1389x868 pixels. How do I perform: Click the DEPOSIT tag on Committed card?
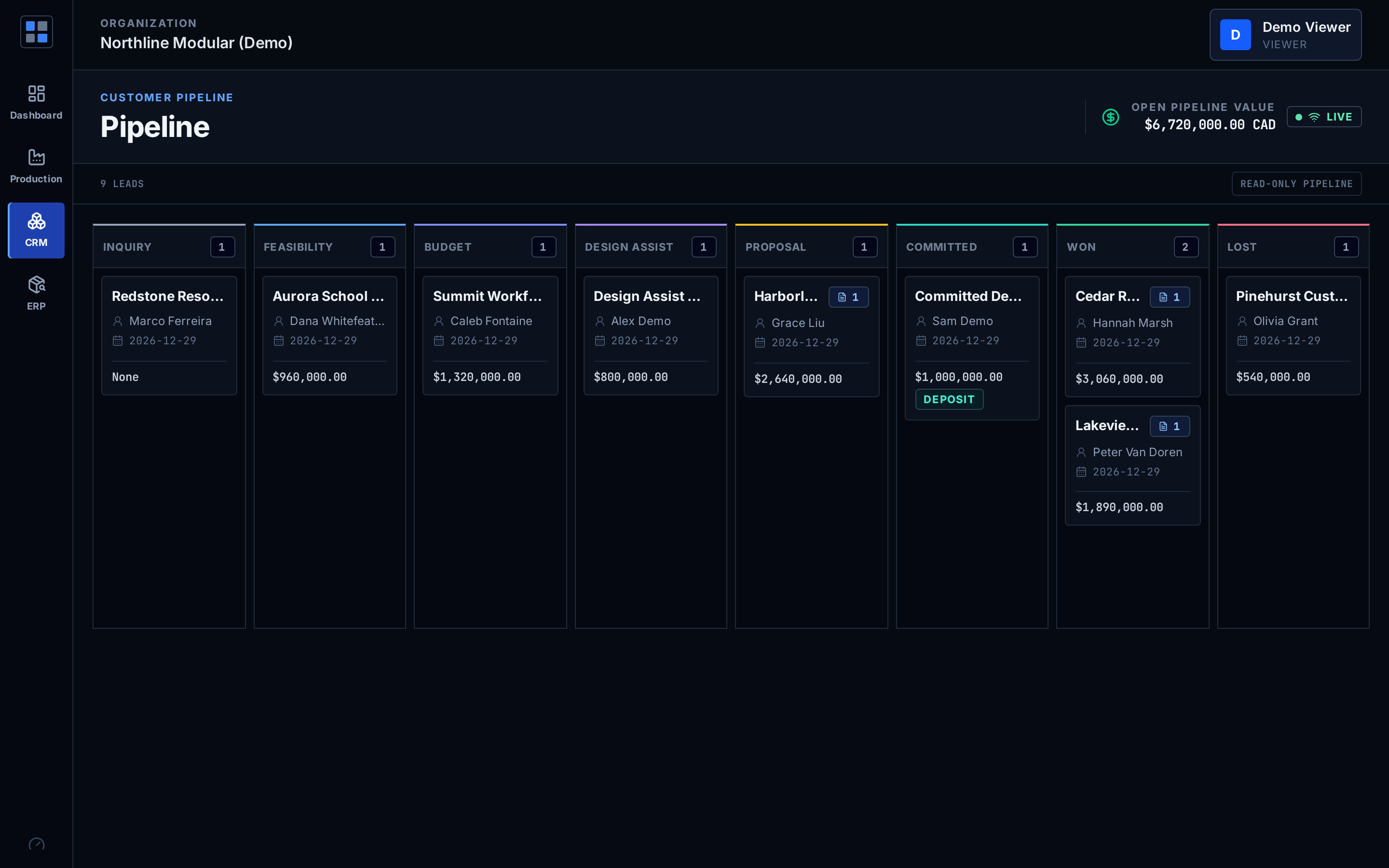point(949,400)
